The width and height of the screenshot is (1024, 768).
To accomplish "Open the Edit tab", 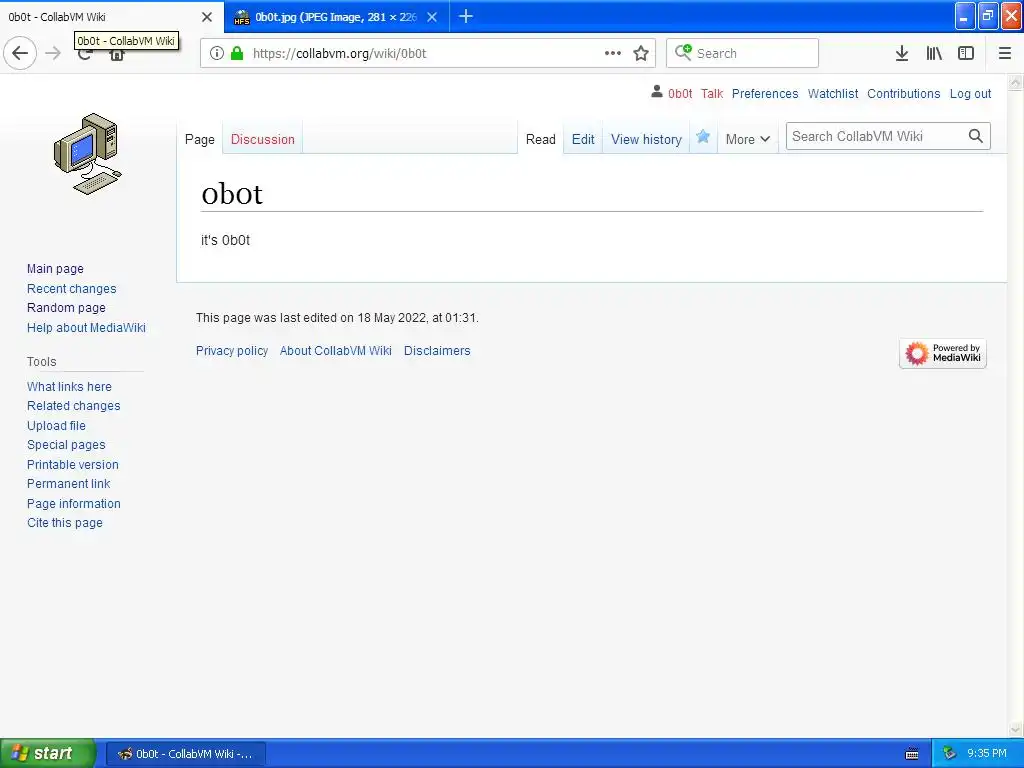I will coord(583,139).
